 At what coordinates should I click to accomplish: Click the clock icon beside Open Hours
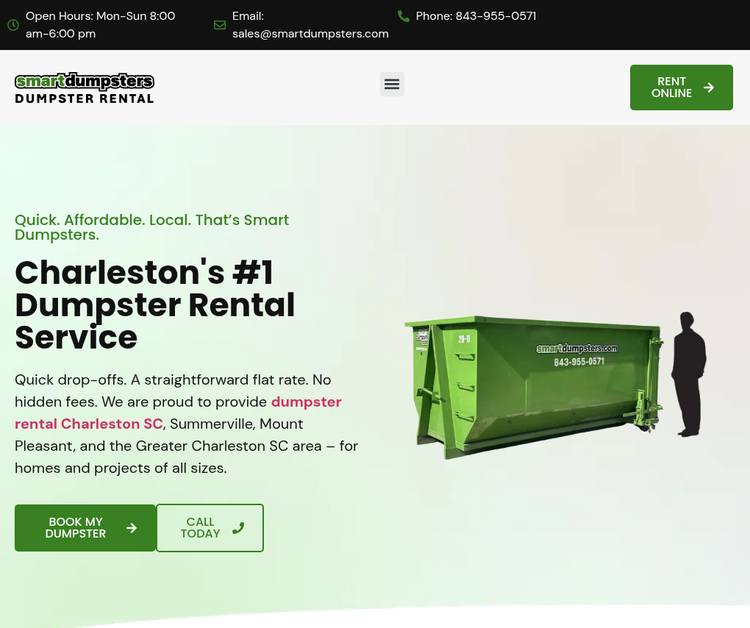point(13,25)
